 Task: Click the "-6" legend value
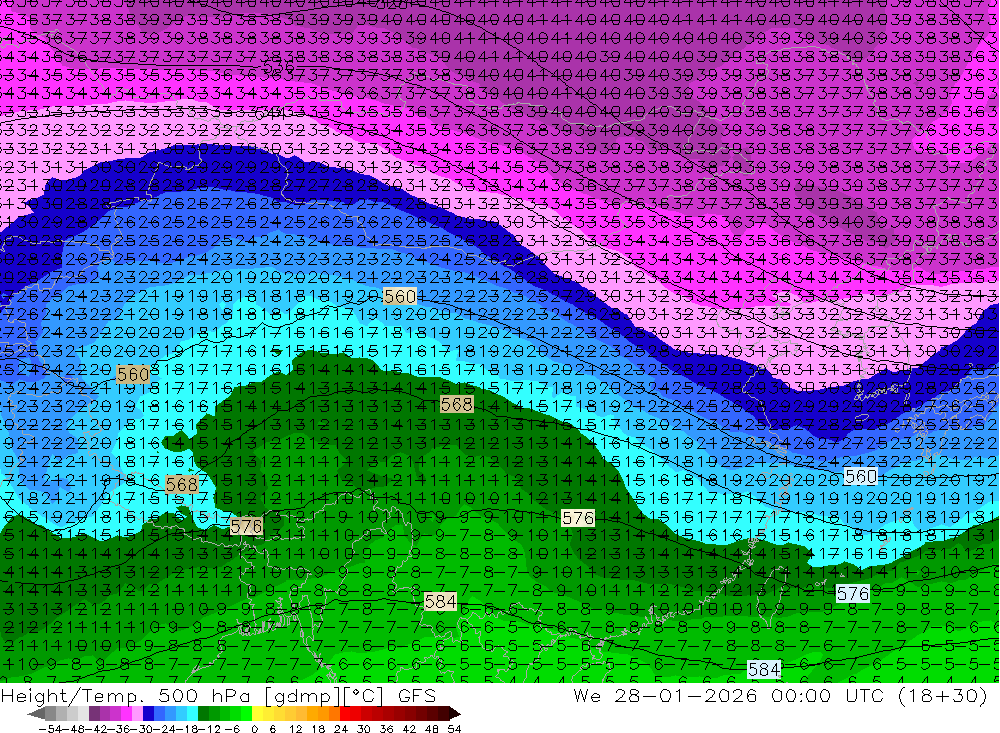(x=232, y=729)
